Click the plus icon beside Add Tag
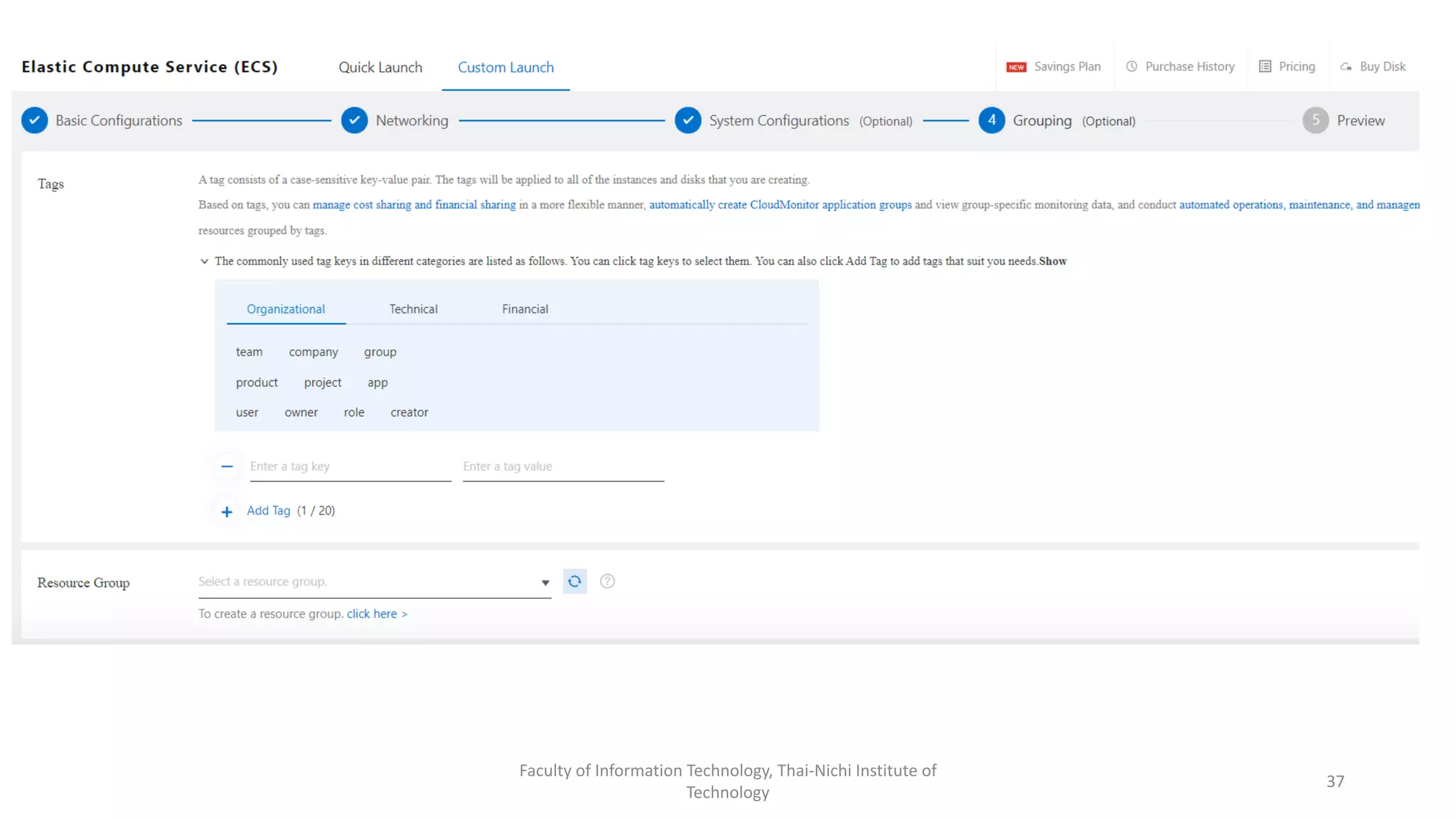 pos(227,512)
